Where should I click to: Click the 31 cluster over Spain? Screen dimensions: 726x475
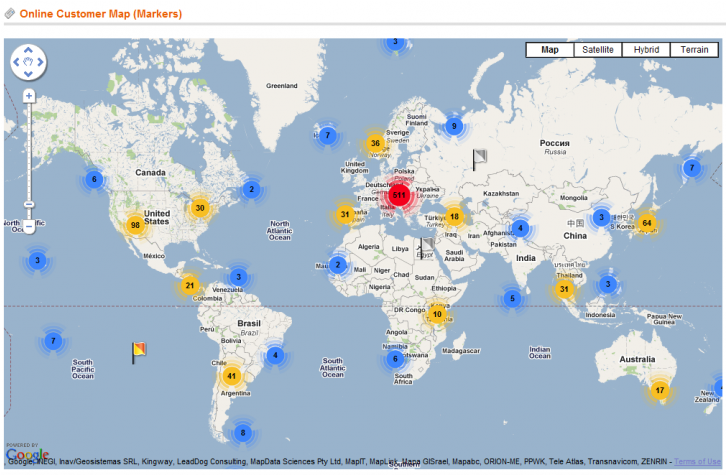coord(345,214)
